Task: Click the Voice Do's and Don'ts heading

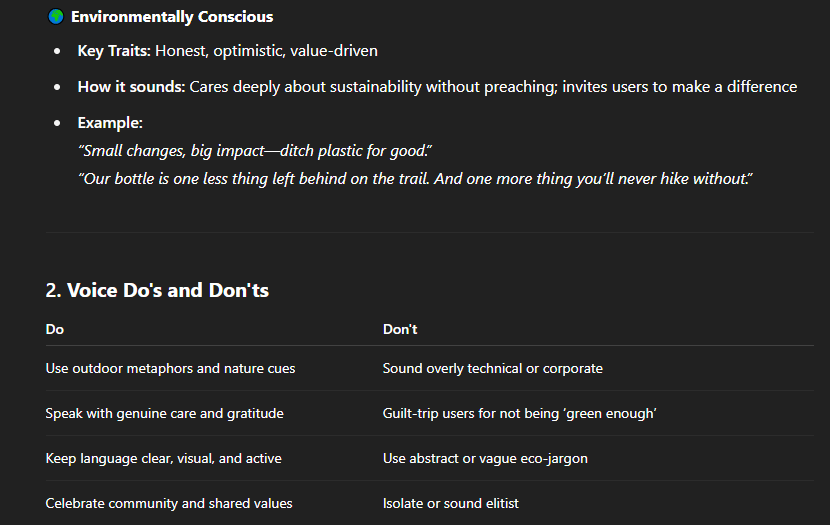Action: 157,291
